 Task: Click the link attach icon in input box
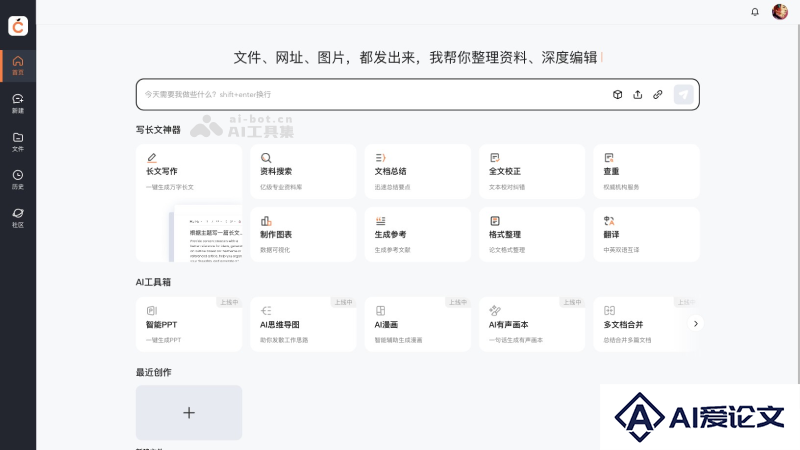tap(658, 94)
